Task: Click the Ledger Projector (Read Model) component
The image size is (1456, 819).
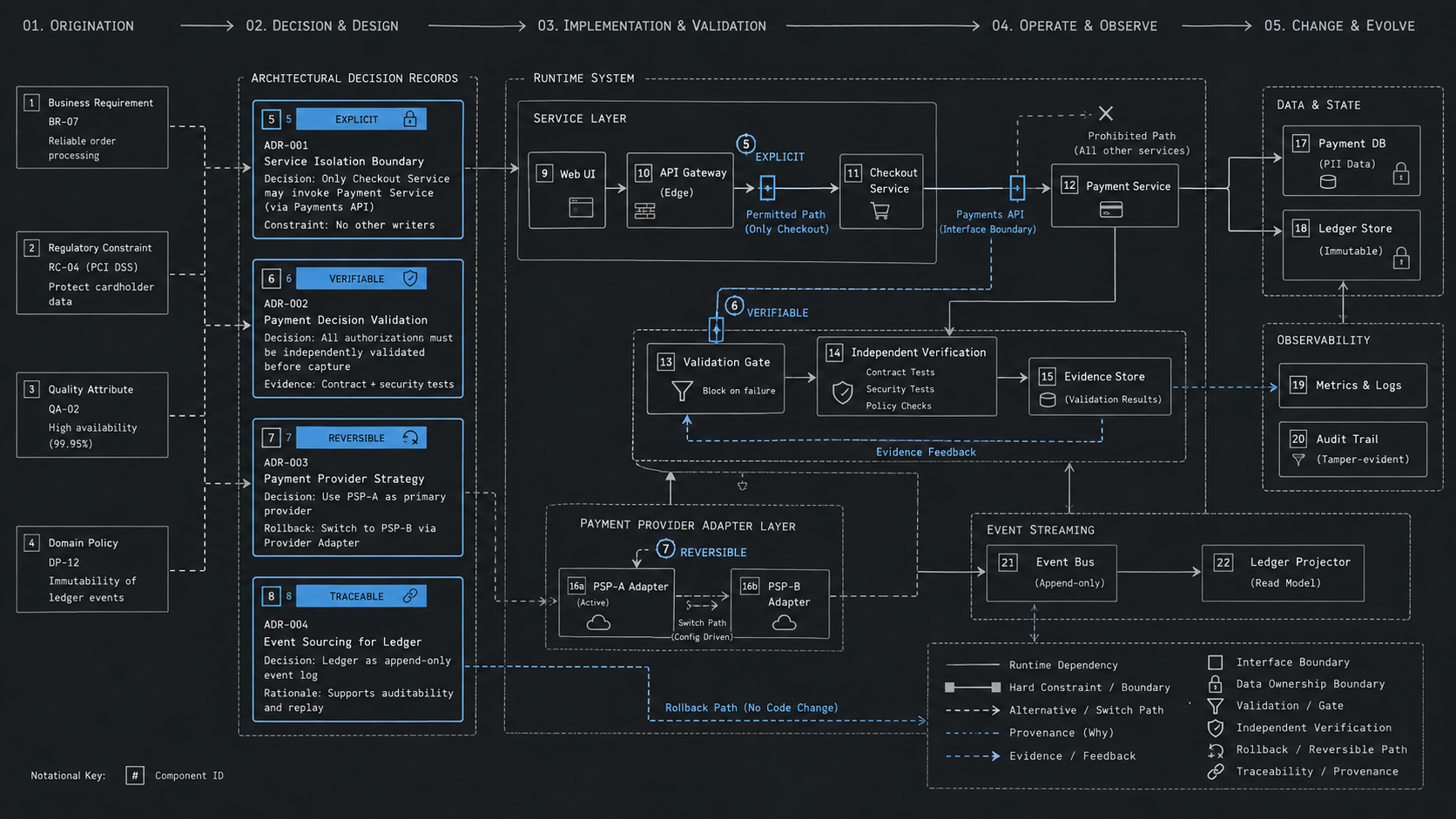Action: click(1283, 573)
